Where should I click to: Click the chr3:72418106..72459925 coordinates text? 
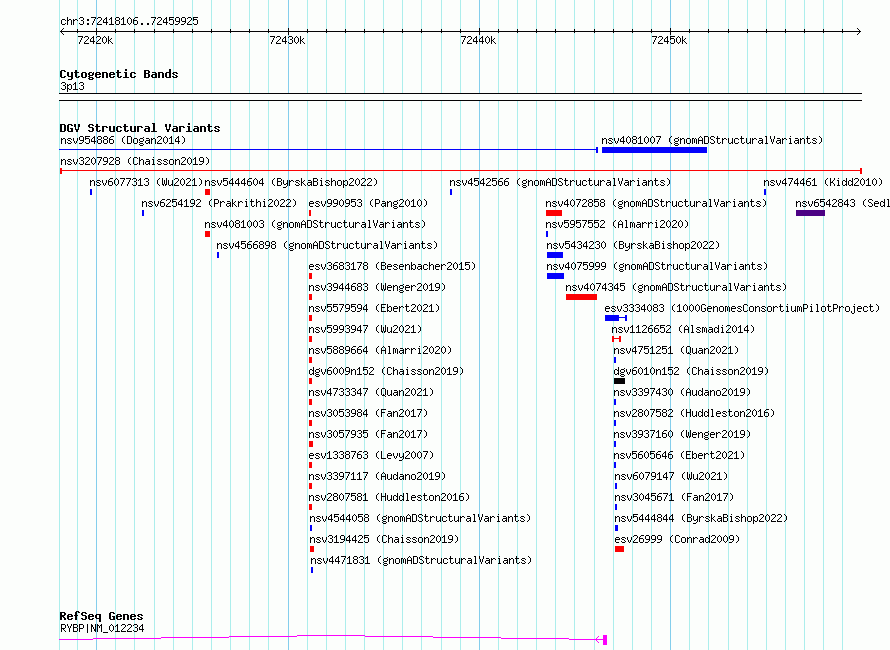[129, 22]
